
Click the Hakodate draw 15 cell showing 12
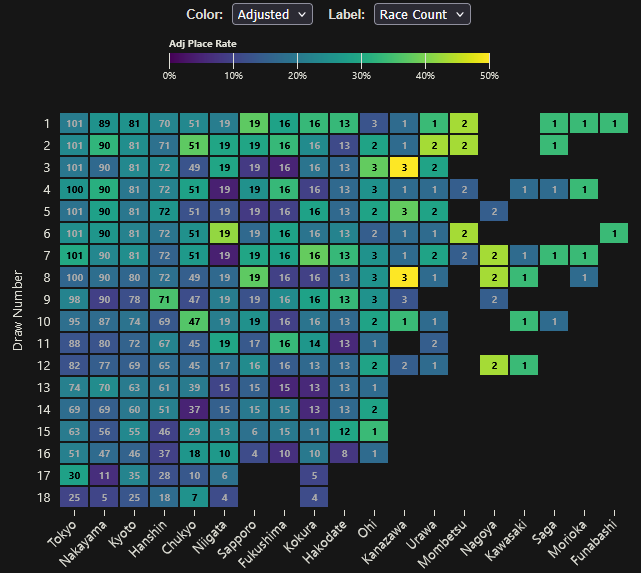[x=344, y=432]
